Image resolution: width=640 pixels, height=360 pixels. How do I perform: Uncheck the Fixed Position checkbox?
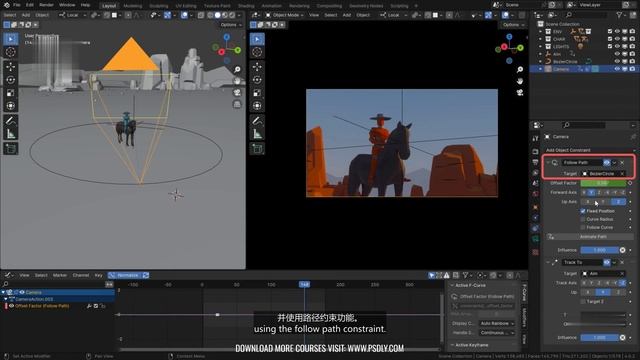583,211
